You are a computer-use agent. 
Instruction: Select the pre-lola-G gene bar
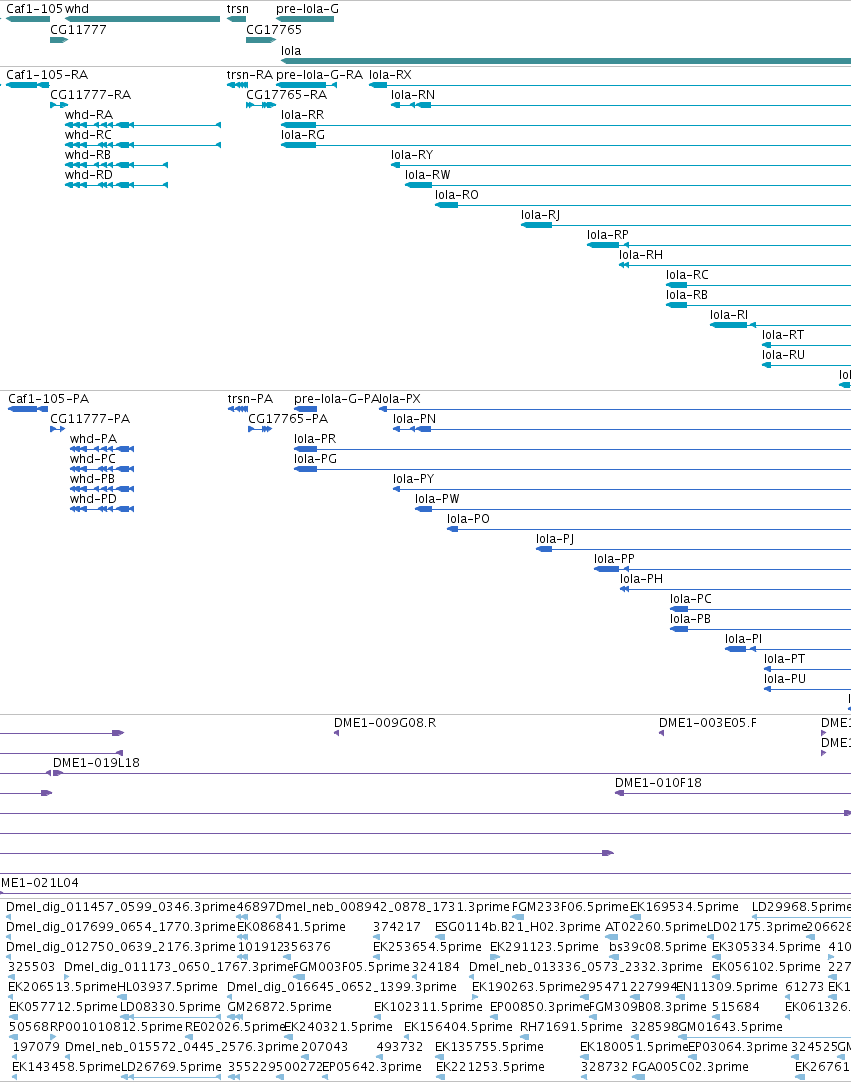click(x=305, y=19)
